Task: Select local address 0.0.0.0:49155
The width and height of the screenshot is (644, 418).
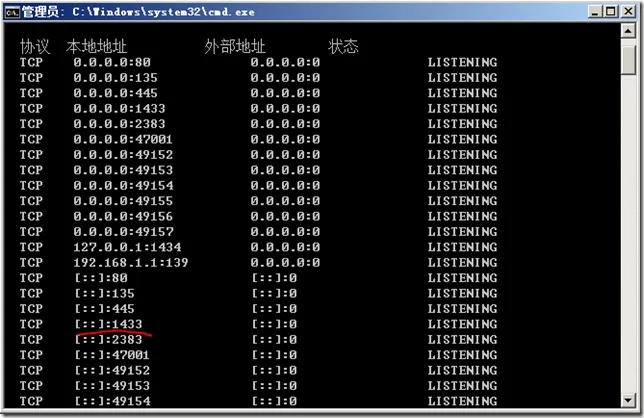Action: point(123,201)
